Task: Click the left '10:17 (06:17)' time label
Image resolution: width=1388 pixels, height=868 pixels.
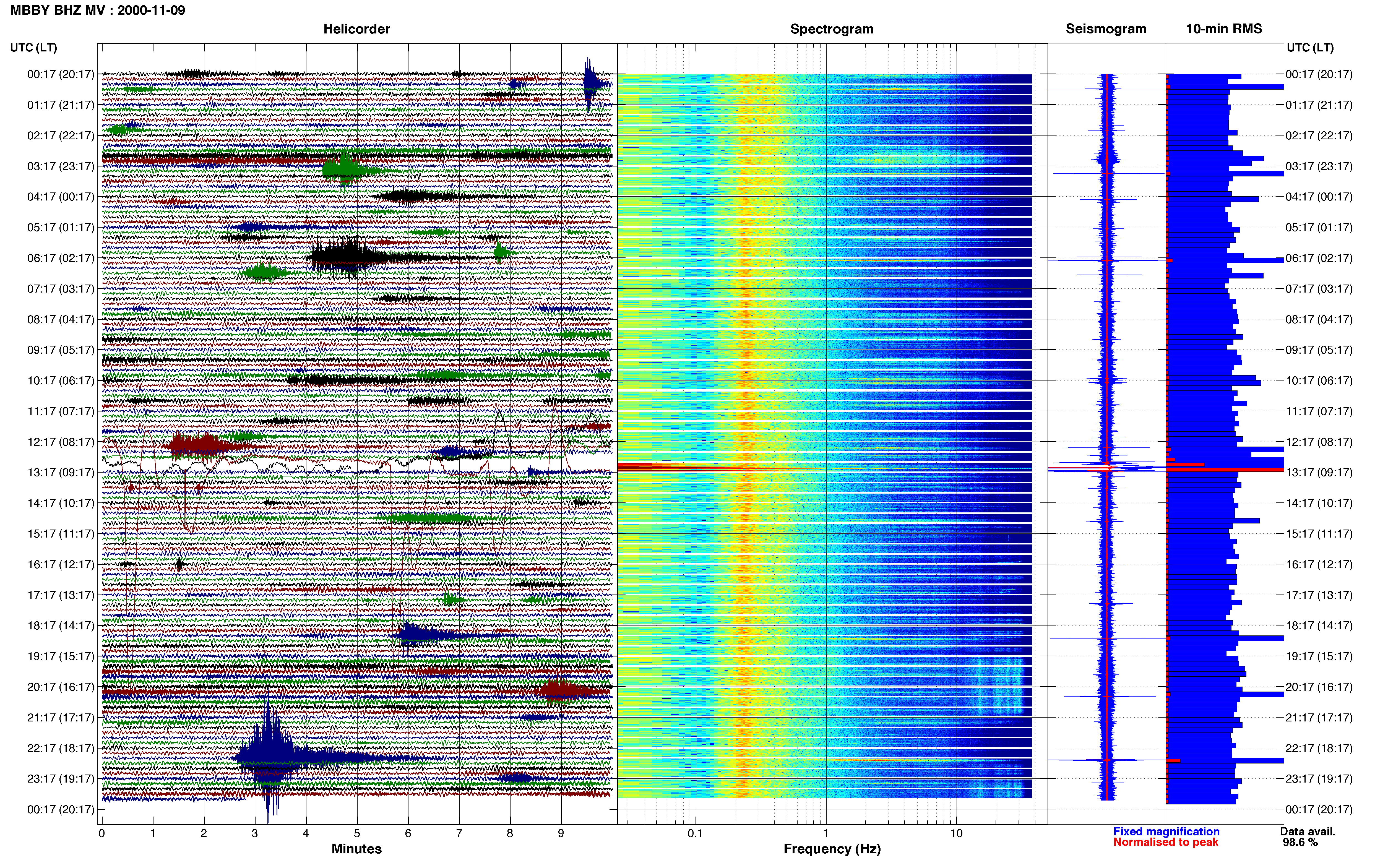Action: pyautogui.click(x=61, y=380)
